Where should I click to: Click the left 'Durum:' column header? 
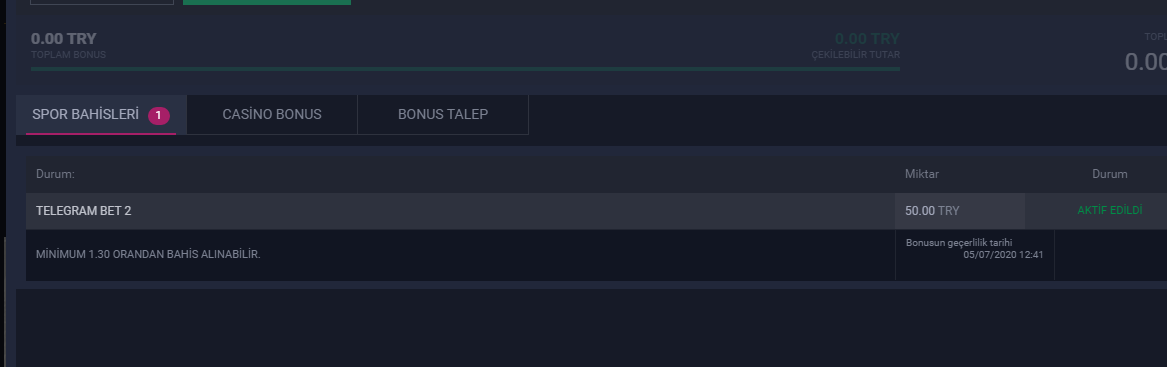[55, 174]
